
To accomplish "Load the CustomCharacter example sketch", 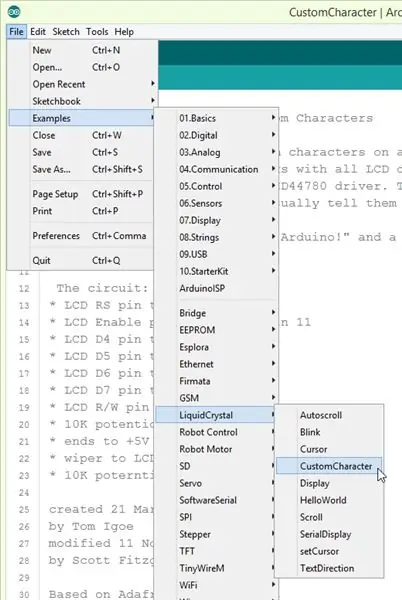I will coord(329,466).
